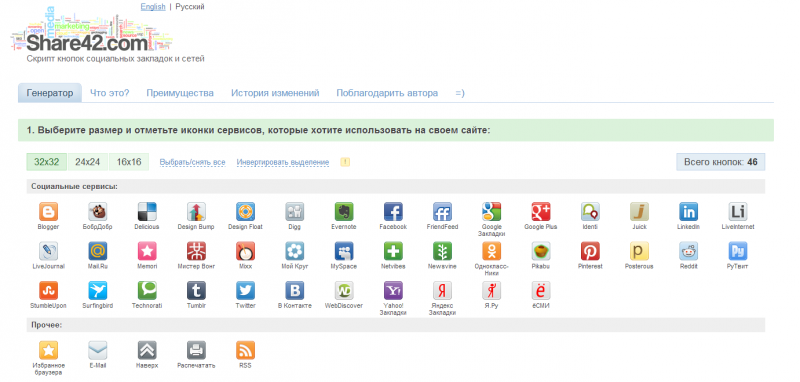Select the Распечатать printer icon
The image size is (800, 382).
196,350
